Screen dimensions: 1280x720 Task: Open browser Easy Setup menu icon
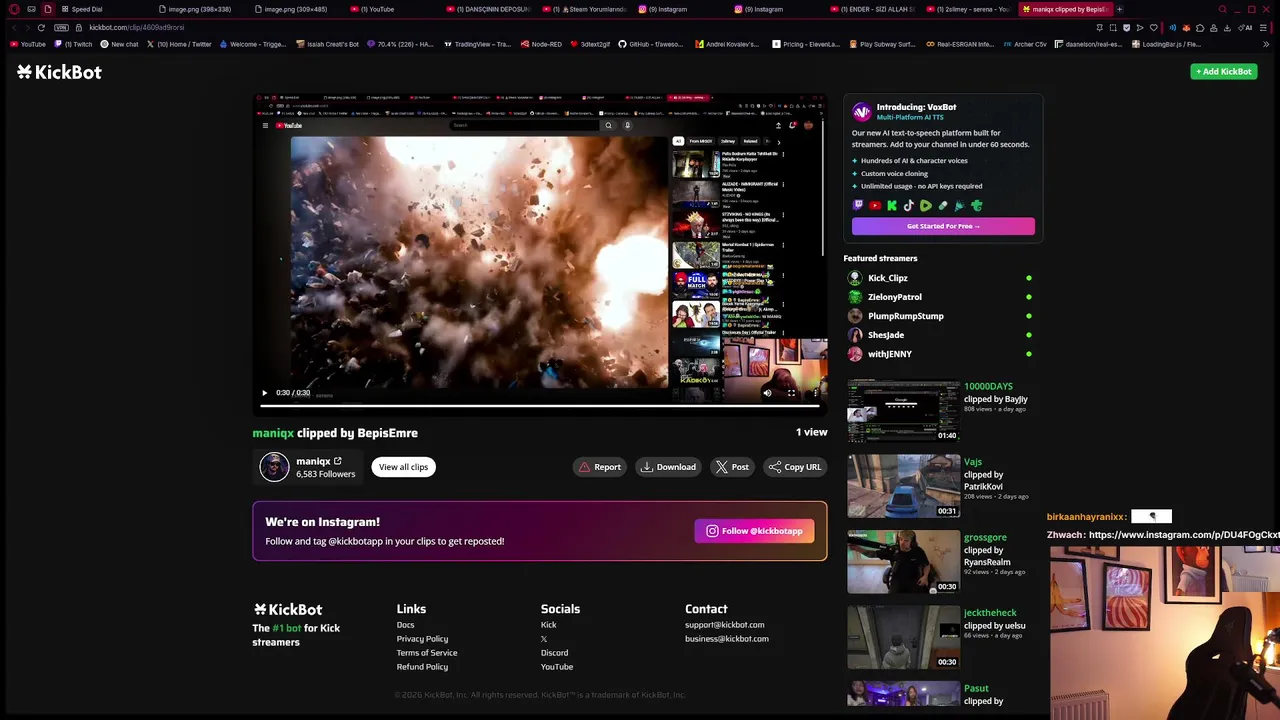[1263, 27]
